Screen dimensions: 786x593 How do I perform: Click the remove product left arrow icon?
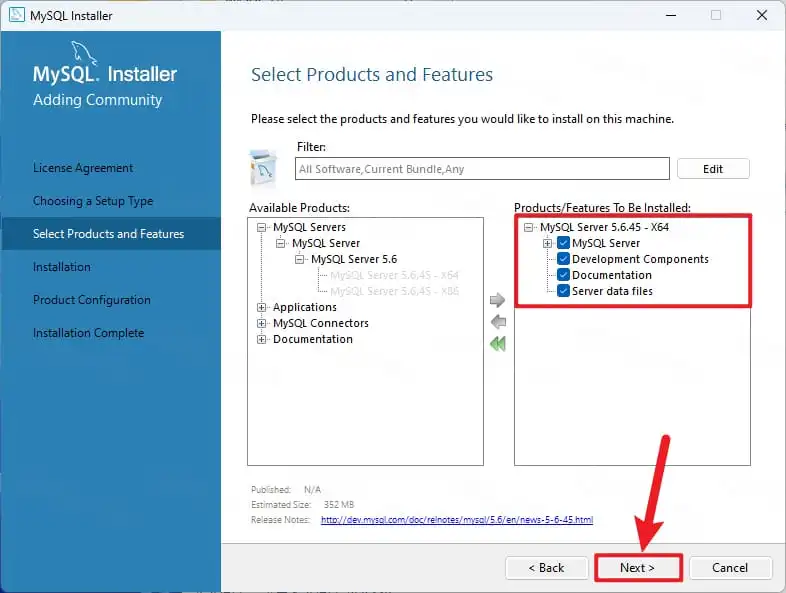(x=498, y=322)
